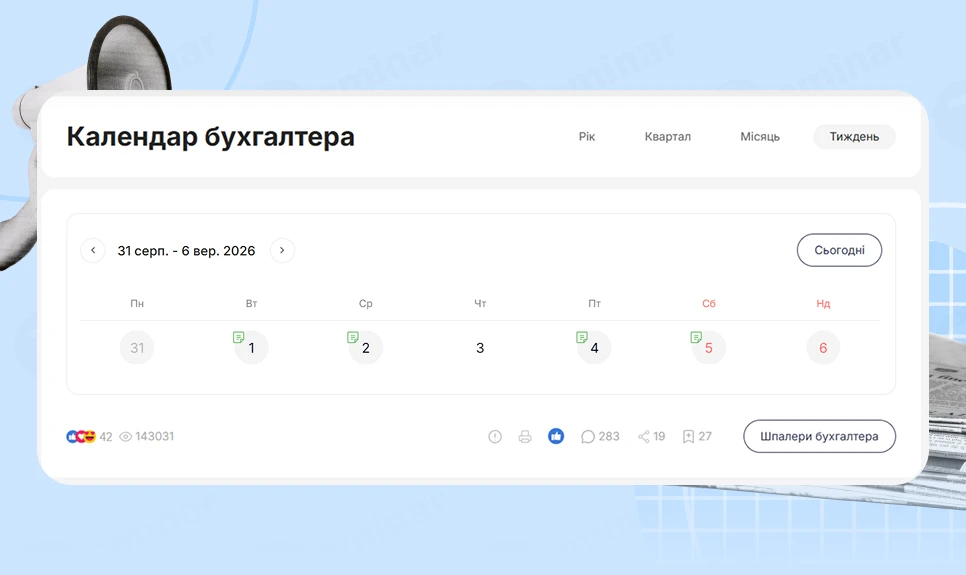
Task: Open the green note icon on day 5
Action: 696,337
